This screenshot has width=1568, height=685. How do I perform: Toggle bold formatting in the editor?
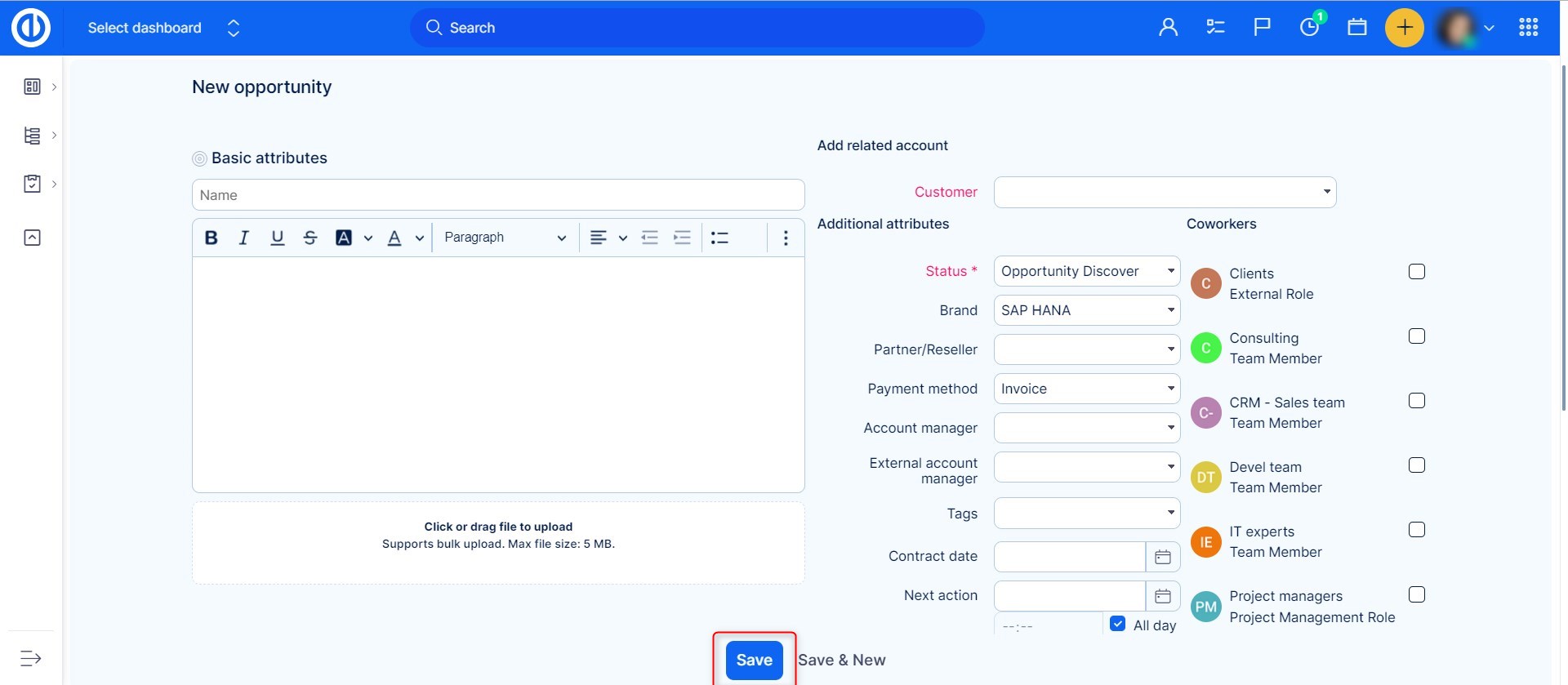pos(212,238)
